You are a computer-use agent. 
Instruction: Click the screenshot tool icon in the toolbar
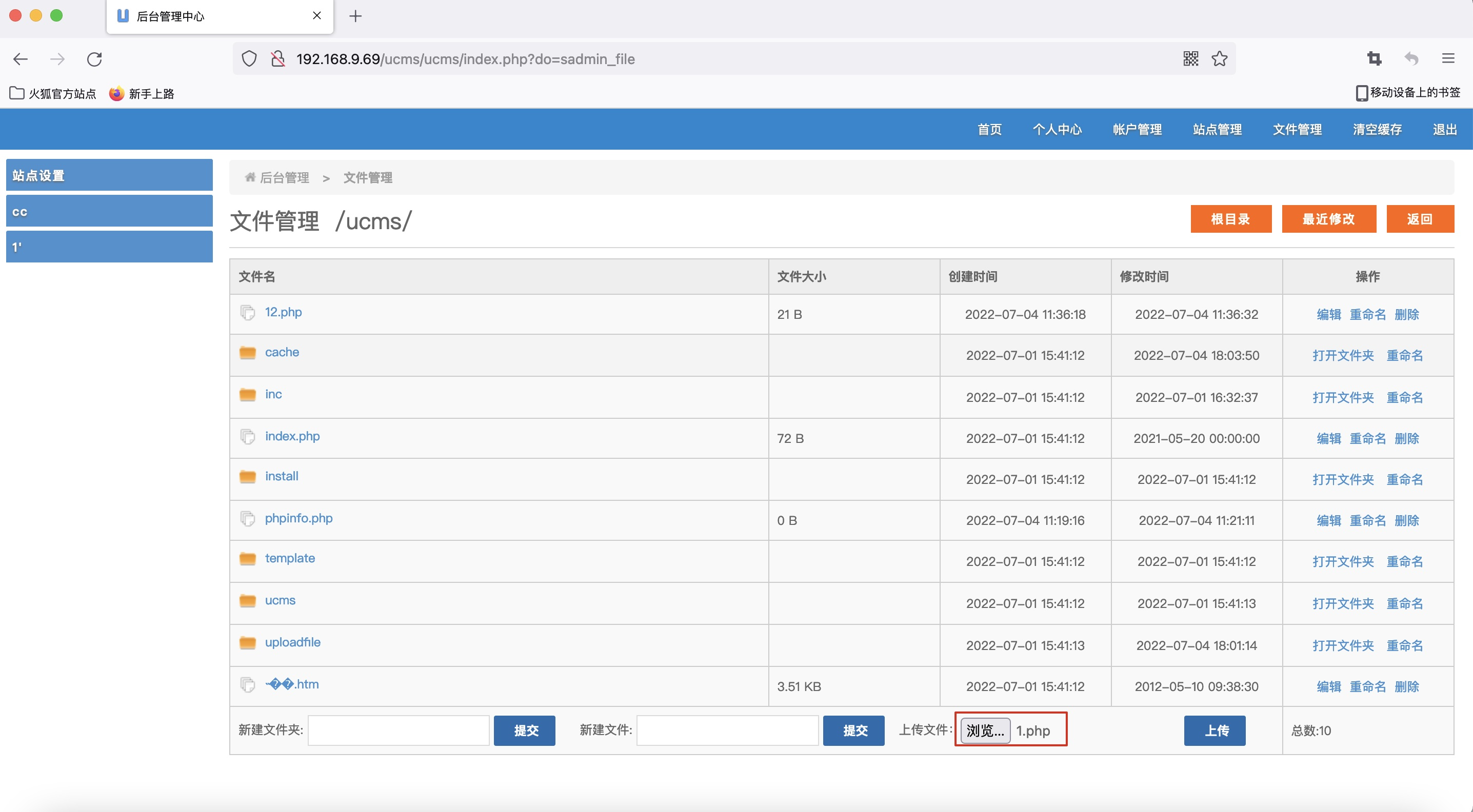1374,58
